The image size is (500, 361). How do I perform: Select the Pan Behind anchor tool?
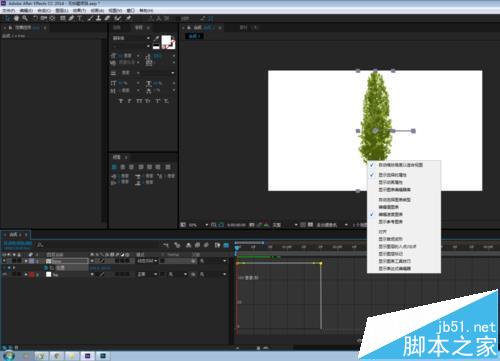(52, 18)
